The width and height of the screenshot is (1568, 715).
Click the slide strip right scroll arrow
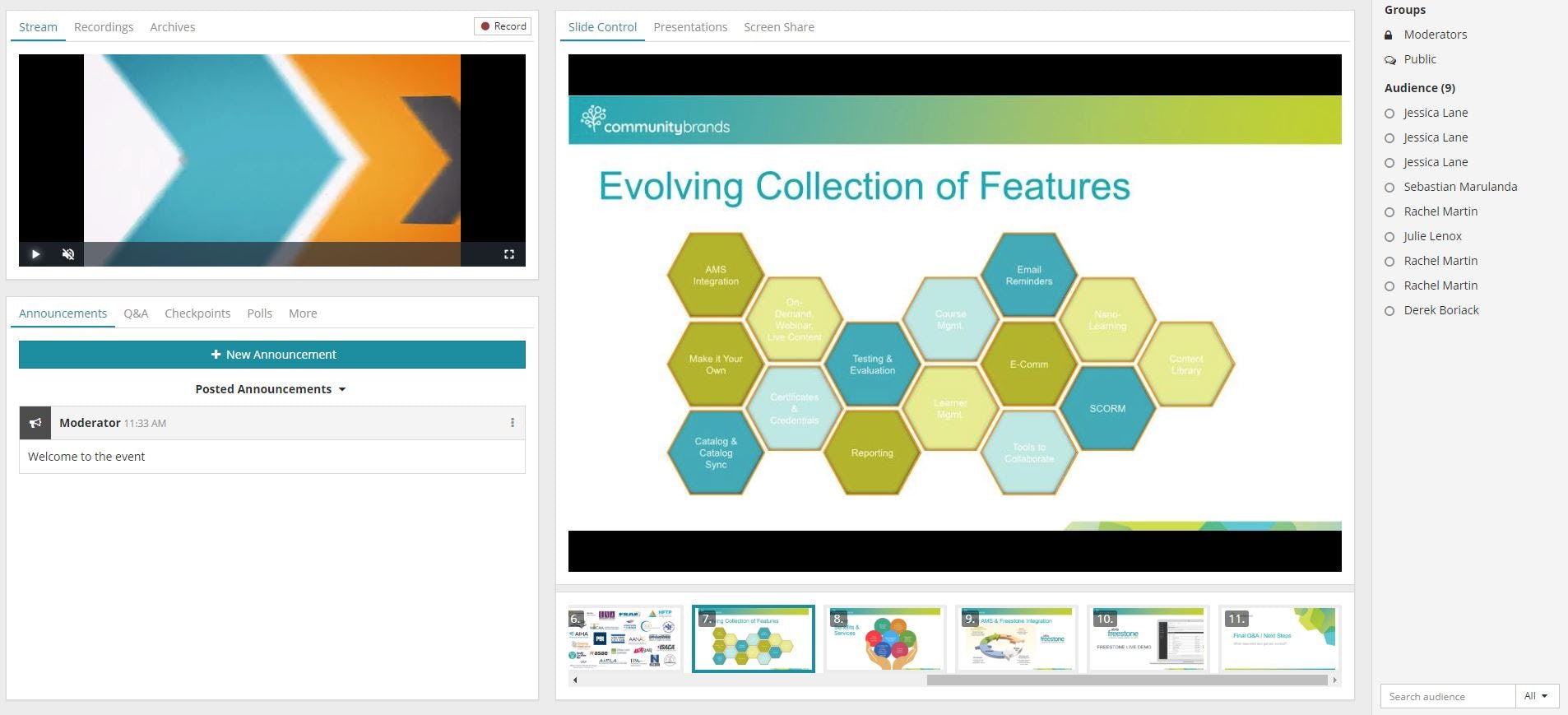[x=1334, y=680]
